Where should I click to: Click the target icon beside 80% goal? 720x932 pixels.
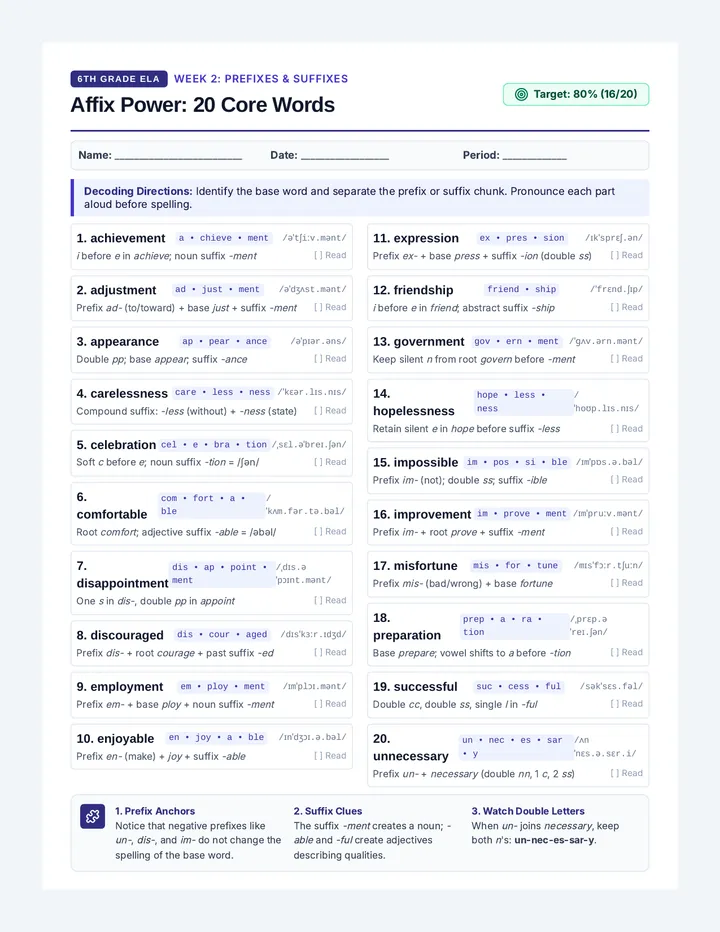coord(521,95)
